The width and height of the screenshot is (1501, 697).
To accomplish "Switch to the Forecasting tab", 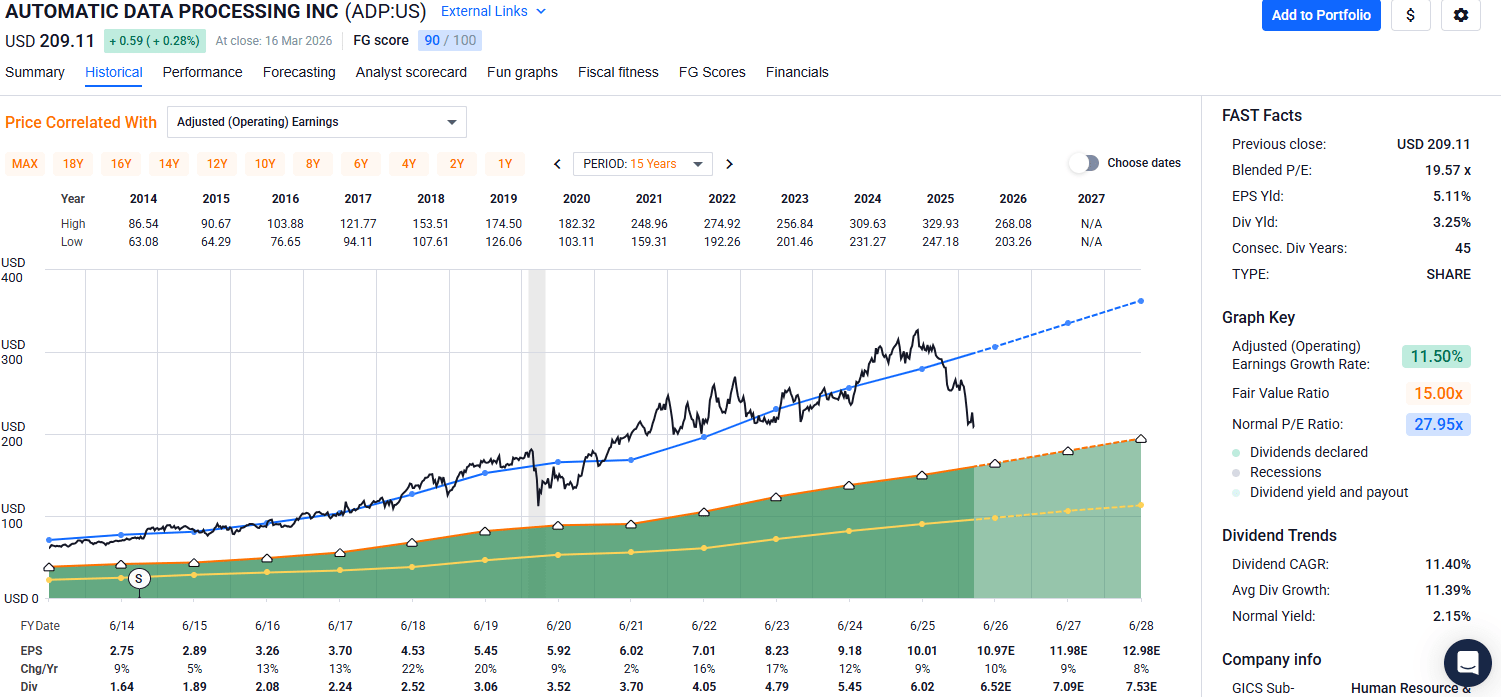I will tap(299, 72).
